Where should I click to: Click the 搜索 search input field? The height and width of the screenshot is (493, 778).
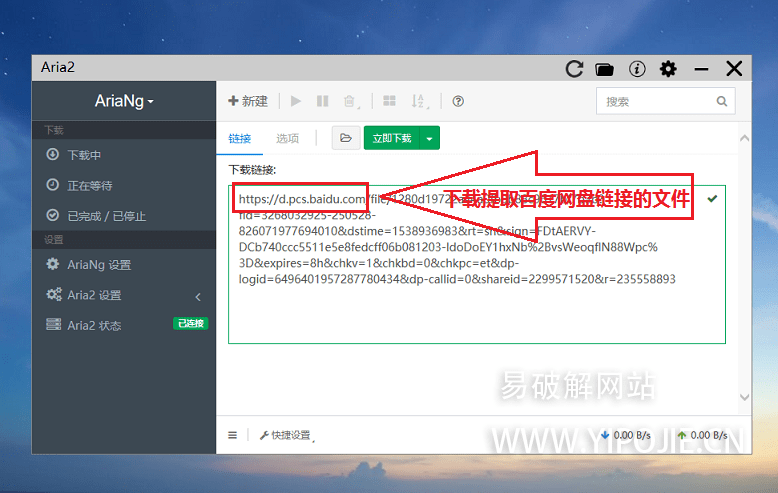[x=656, y=101]
